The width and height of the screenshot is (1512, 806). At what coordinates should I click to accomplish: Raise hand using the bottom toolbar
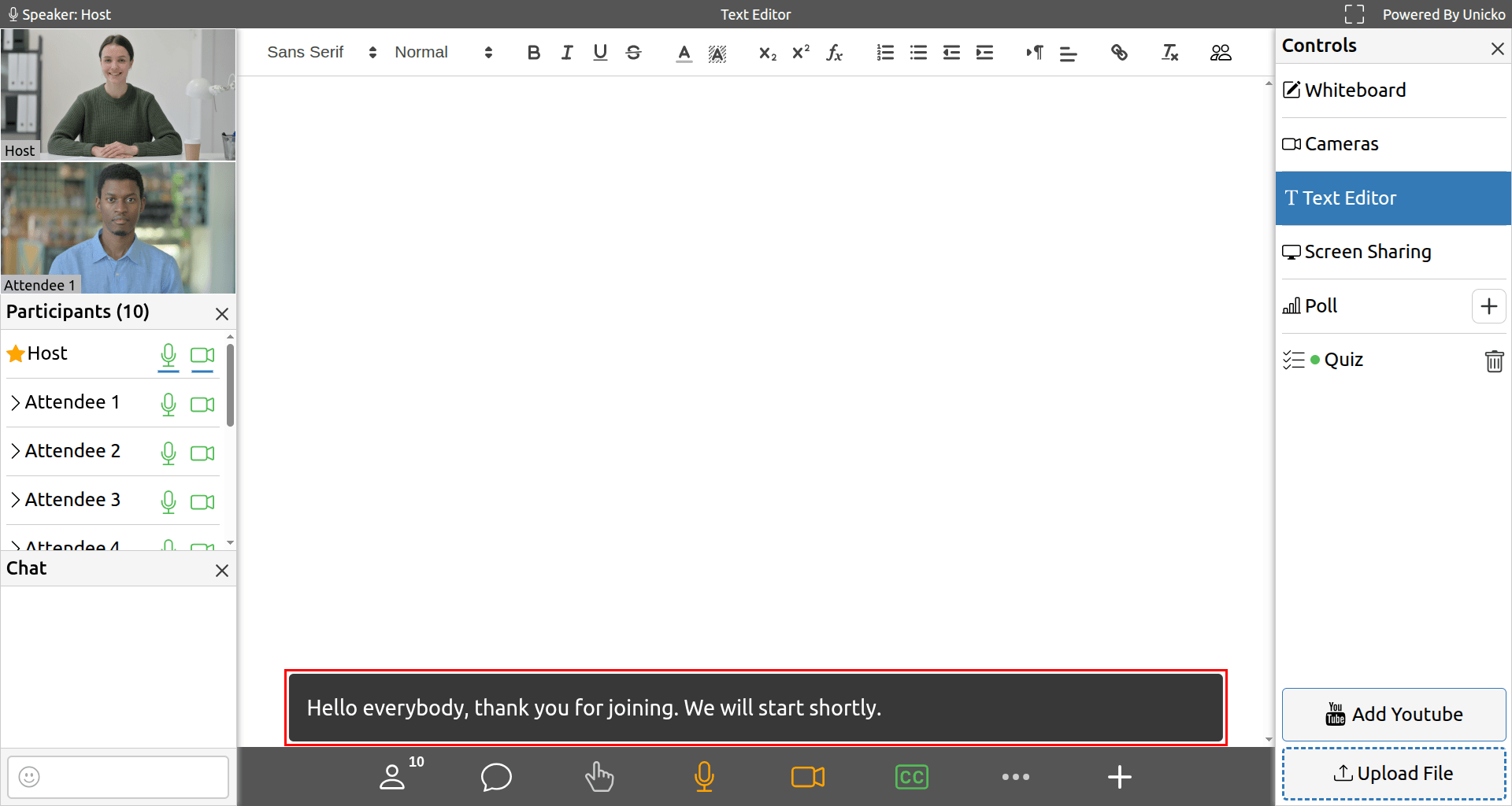click(x=599, y=777)
